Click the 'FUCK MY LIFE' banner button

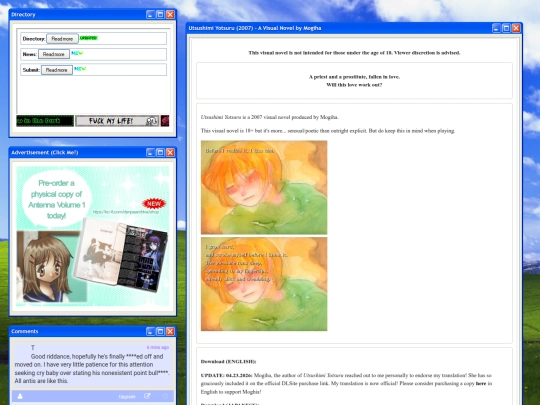[x=117, y=121]
